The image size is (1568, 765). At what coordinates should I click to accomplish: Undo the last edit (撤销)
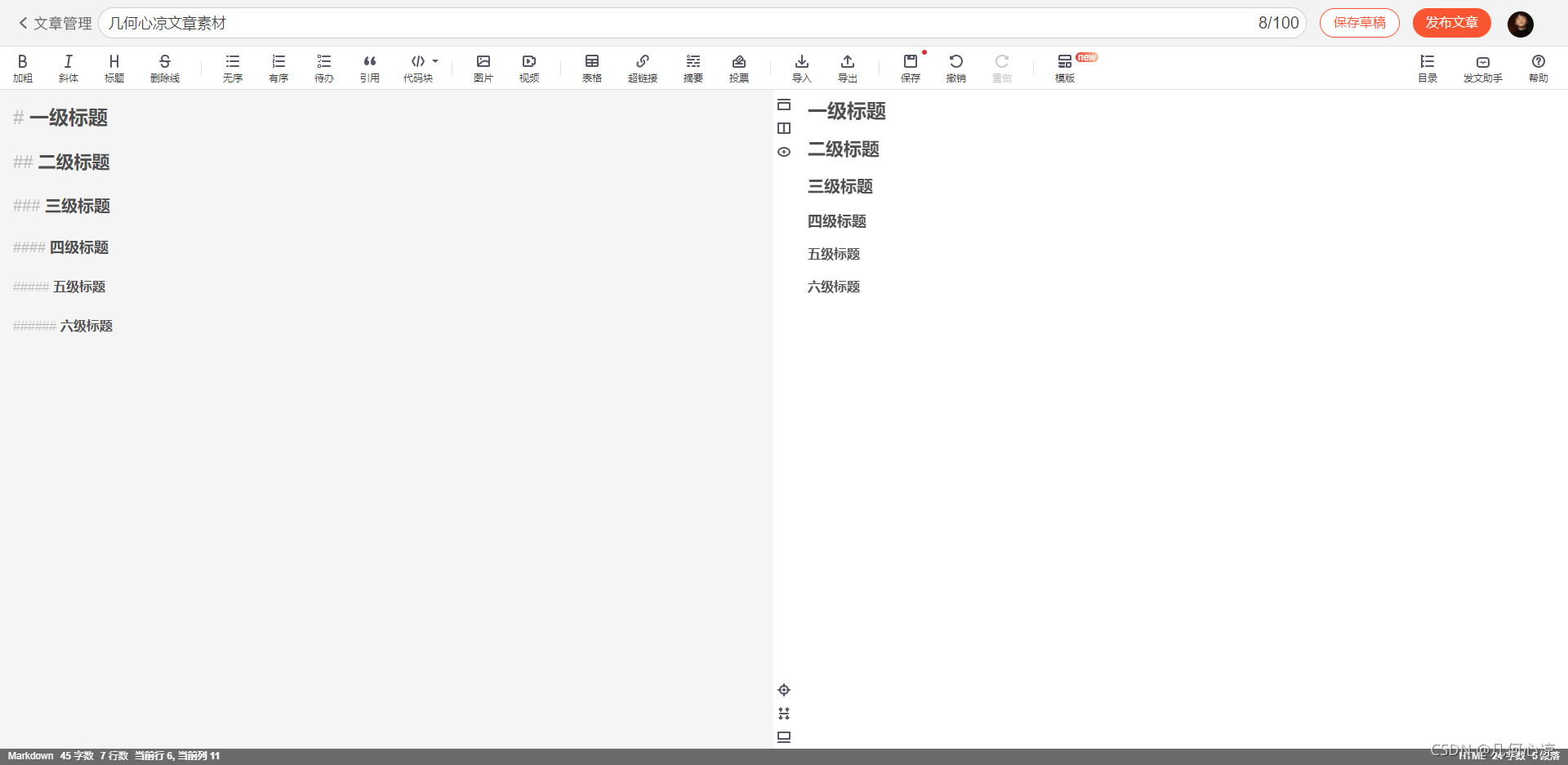(x=956, y=69)
